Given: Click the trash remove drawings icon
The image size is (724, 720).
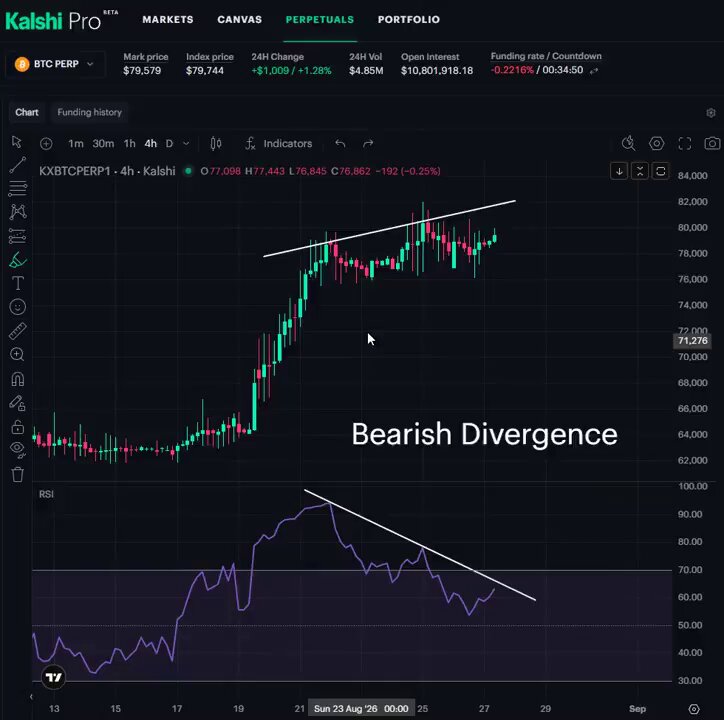Looking at the screenshot, I should pos(18,474).
